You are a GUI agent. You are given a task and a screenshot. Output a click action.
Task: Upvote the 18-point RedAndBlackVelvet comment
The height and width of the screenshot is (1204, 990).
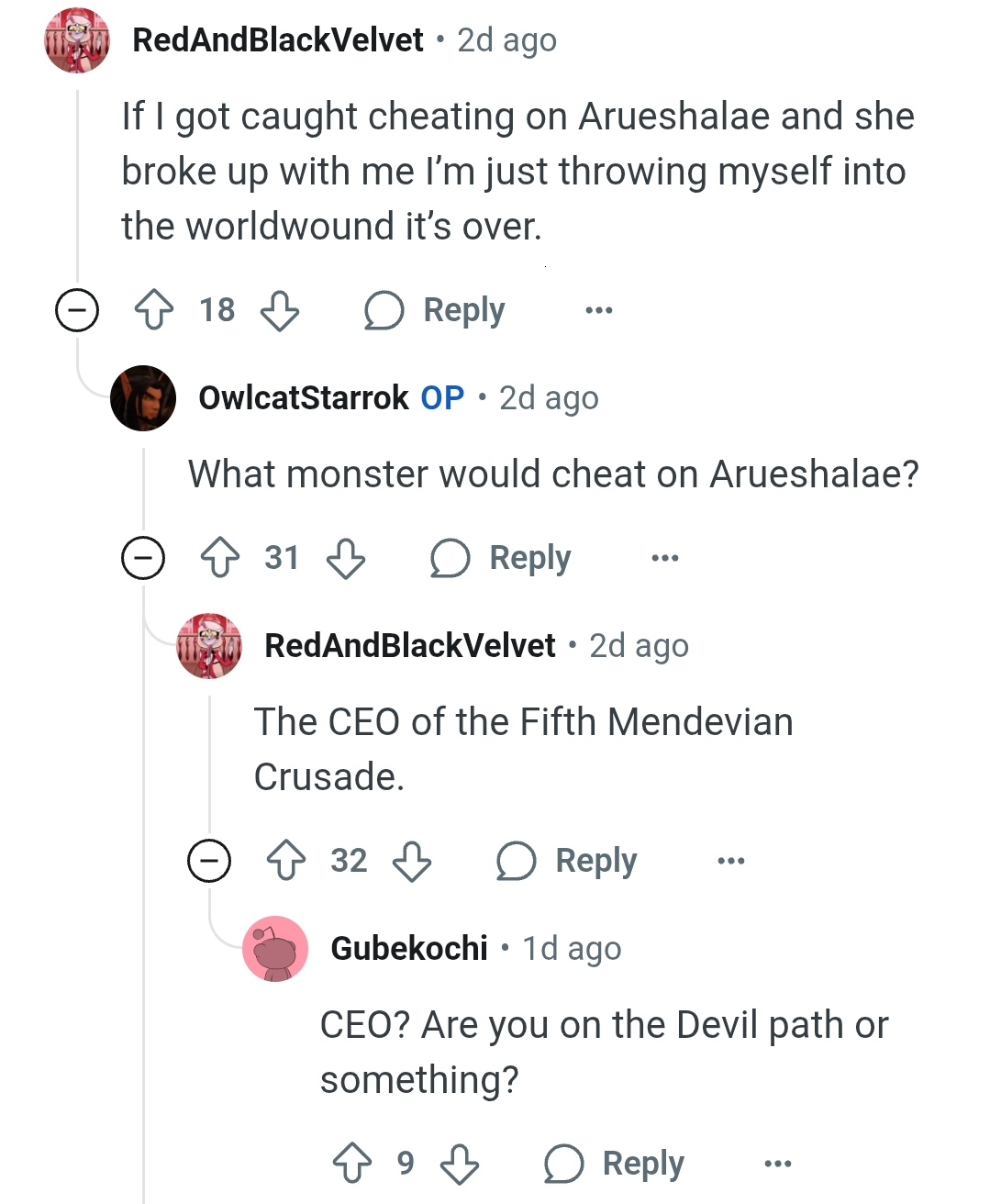click(154, 310)
